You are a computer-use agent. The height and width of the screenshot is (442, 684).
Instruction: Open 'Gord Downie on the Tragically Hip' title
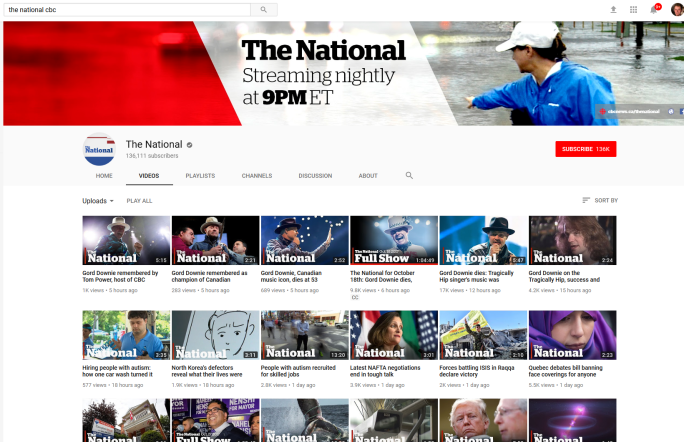(x=564, y=276)
